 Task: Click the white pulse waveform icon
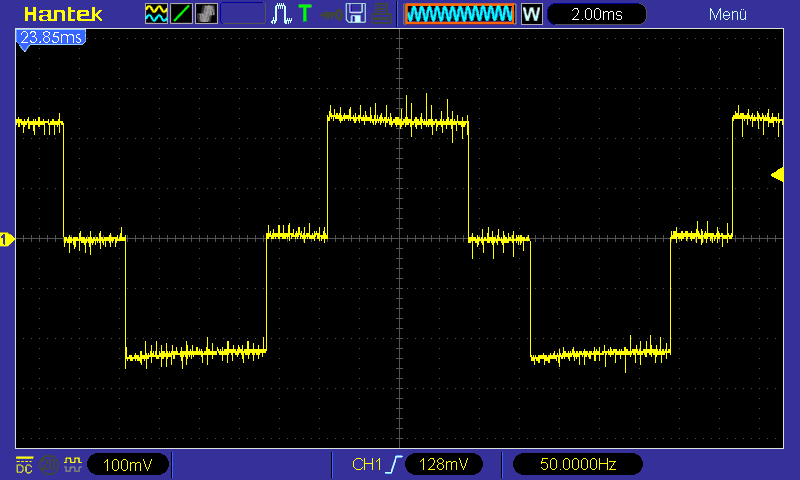pyautogui.click(x=282, y=14)
